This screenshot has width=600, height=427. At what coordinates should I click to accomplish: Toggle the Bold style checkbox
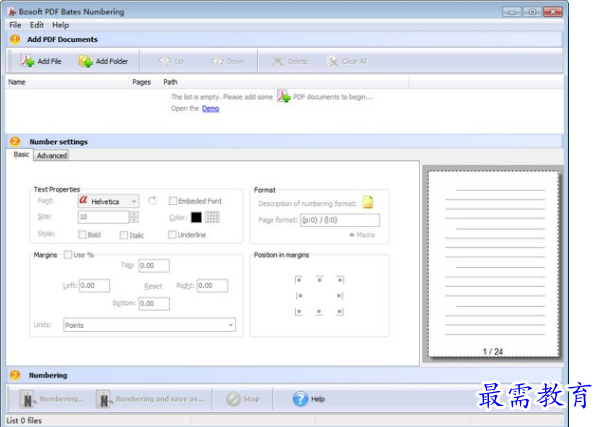click(x=82, y=235)
